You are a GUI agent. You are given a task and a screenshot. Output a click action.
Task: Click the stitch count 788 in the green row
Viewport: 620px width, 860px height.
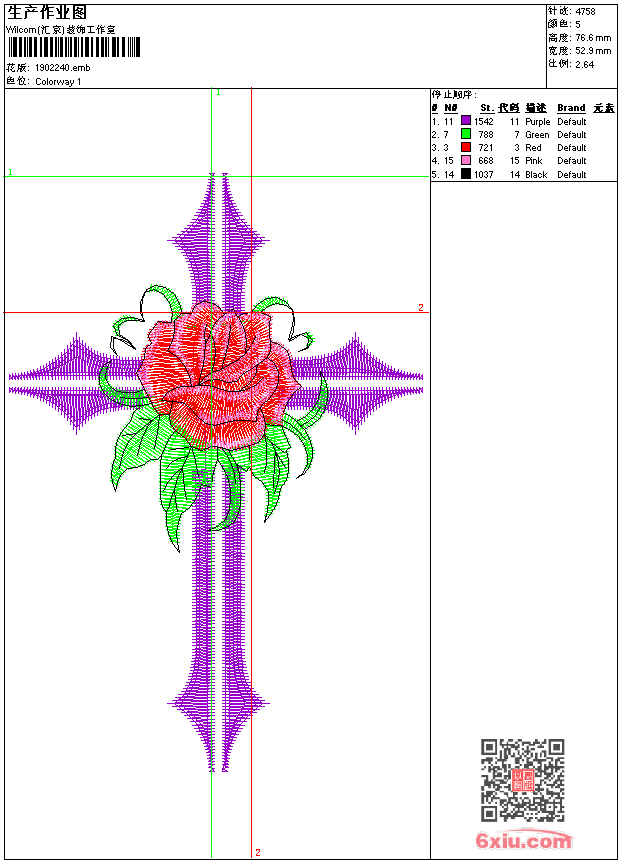click(x=486, y=135)
